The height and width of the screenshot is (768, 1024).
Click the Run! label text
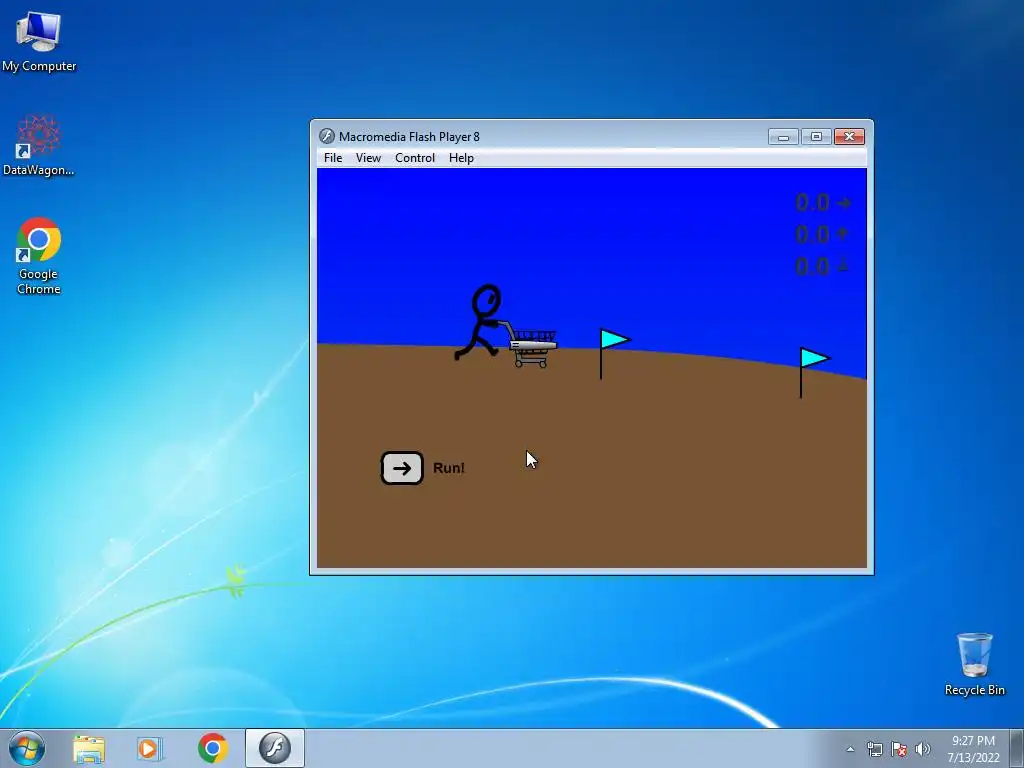click(449, 468)
